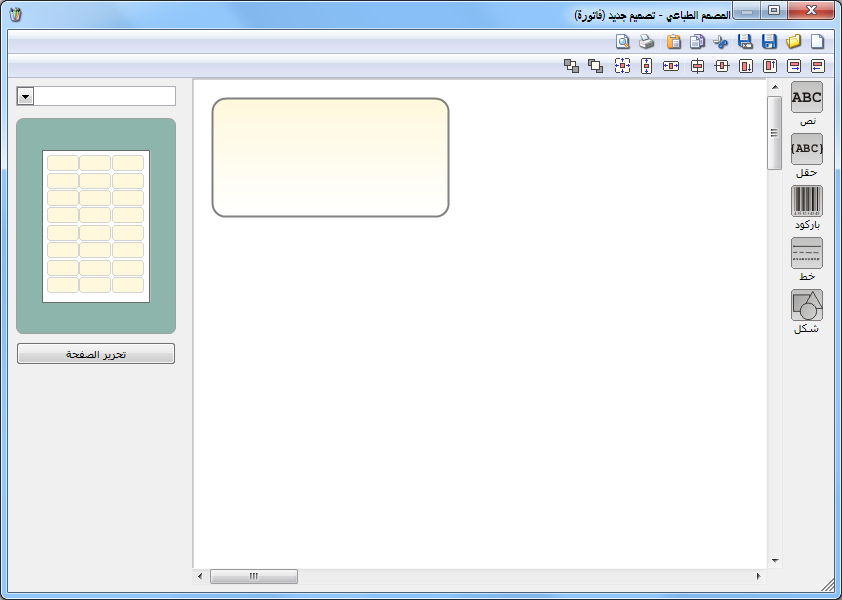Create a new blank design document
Viewport: 842px width, 600px height.
[817, 41]
